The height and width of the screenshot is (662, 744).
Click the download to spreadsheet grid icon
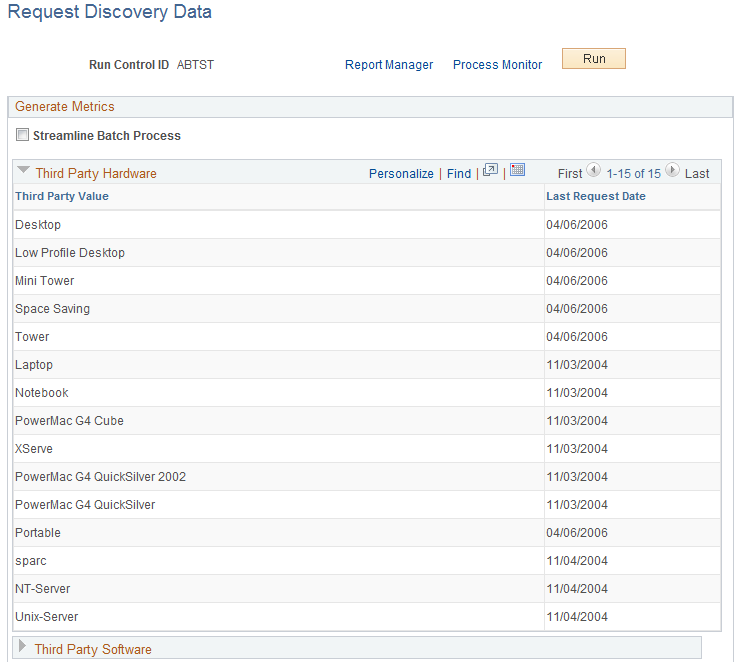517,169
